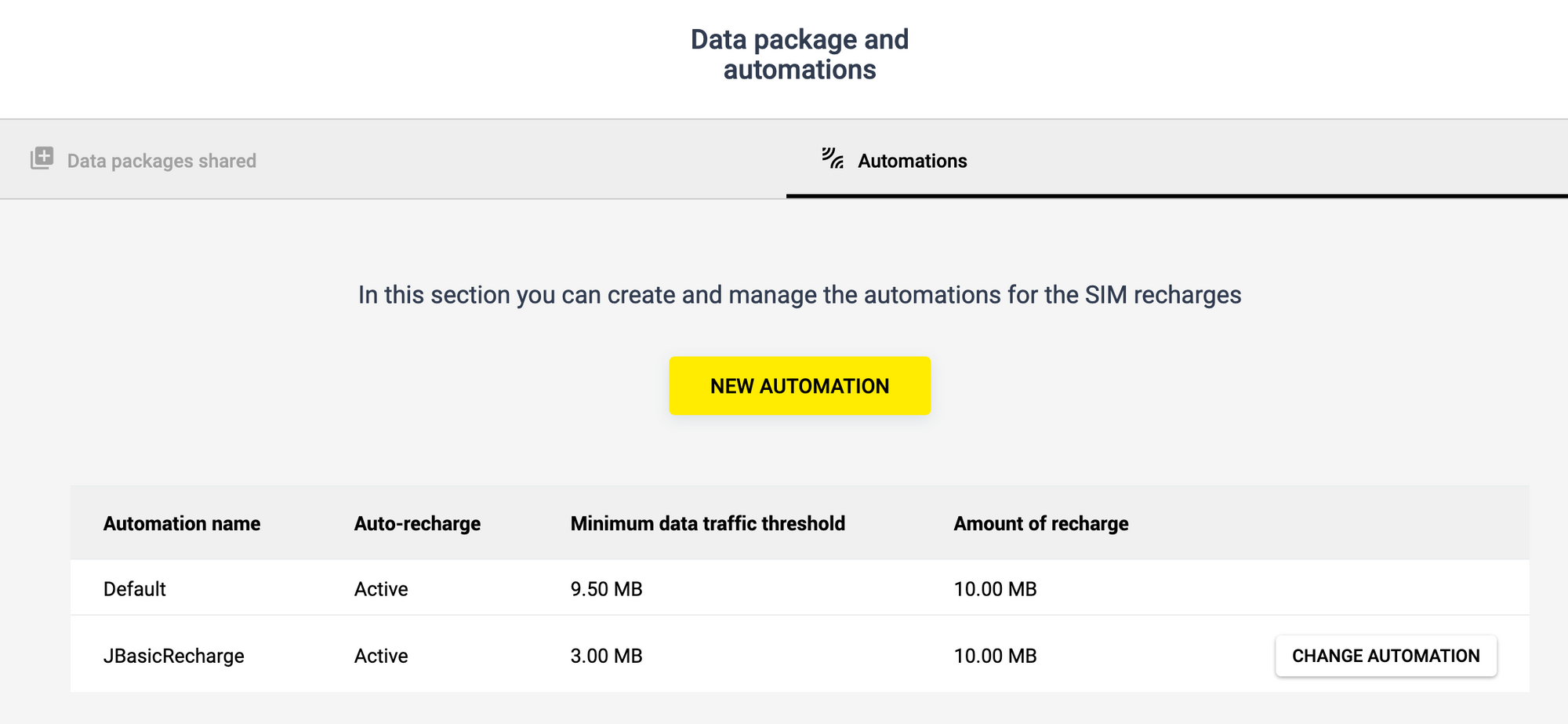The height and width of the screenshot is (724, 1568).
Task: Click 10.00 MB recharge in Default row
Action: point(996,589)
